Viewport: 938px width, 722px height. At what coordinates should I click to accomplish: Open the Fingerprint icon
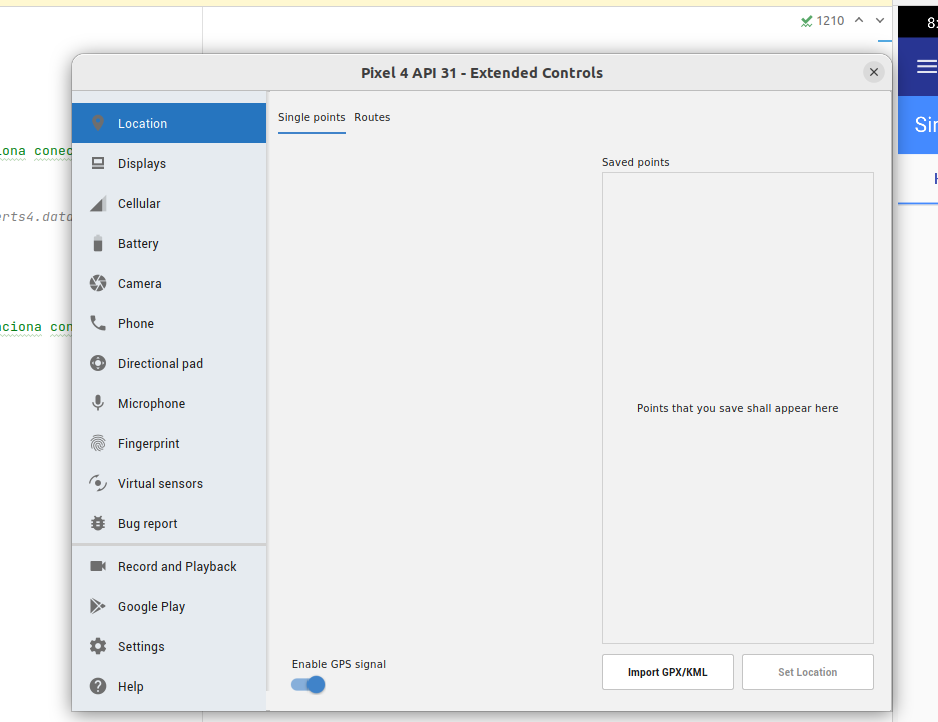click(97, 443)
